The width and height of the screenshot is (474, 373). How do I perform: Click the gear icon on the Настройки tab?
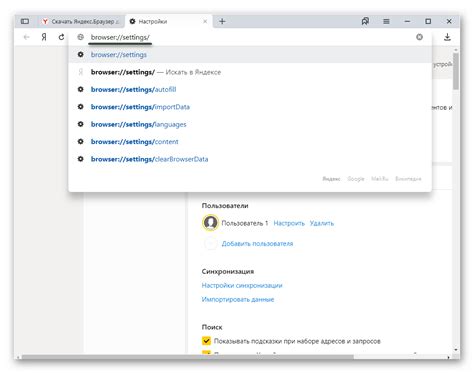coord(132,21)
